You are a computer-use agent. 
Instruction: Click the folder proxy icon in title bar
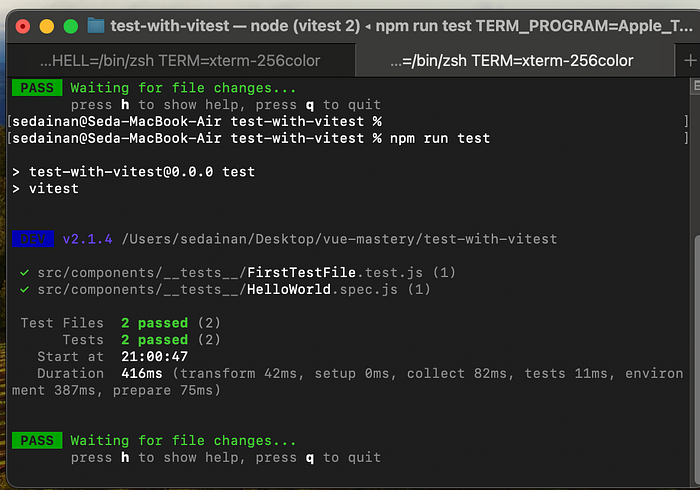coord(96,26)
